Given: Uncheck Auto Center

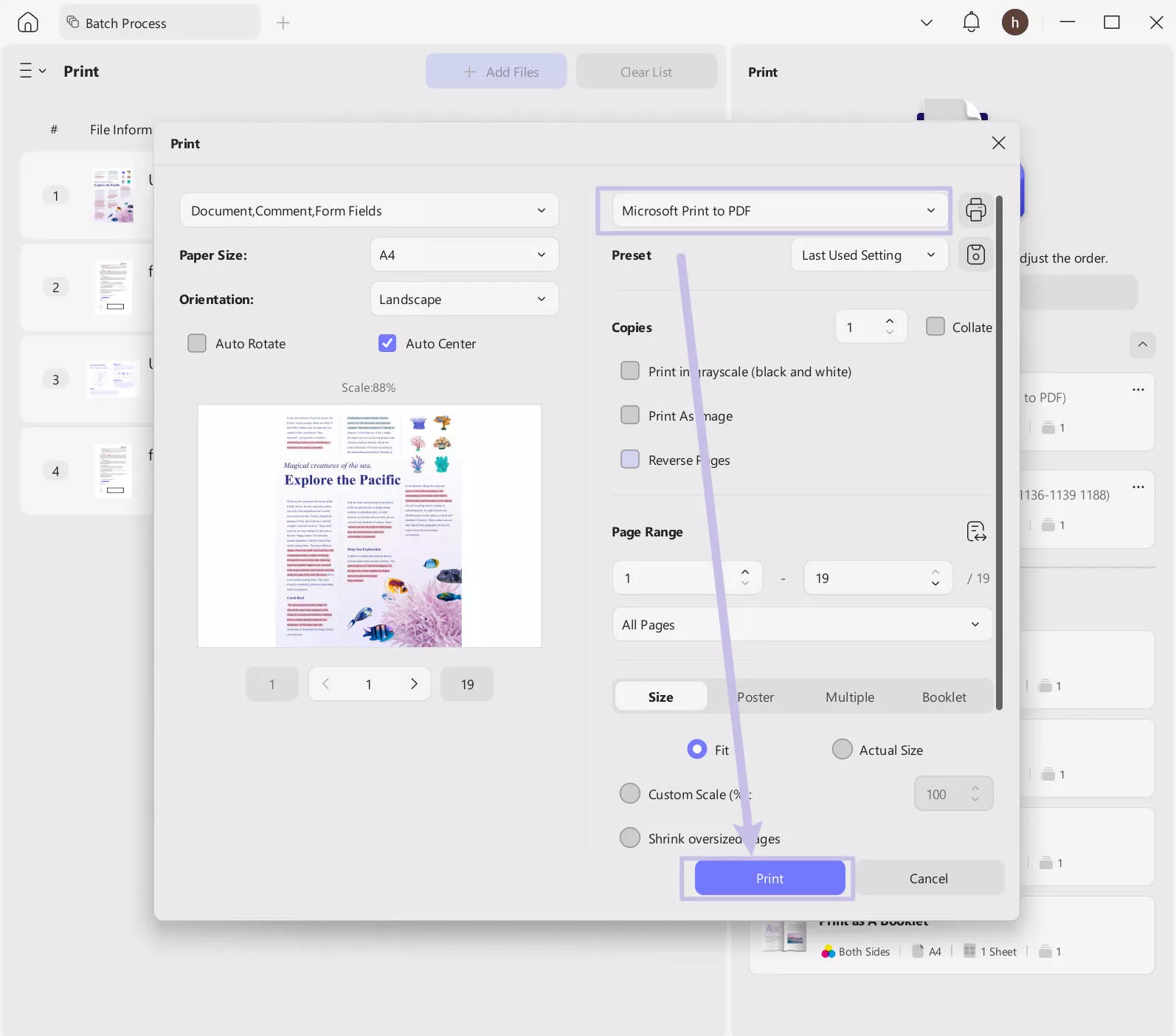Looking at the screenshot, I should coord(387,343).
